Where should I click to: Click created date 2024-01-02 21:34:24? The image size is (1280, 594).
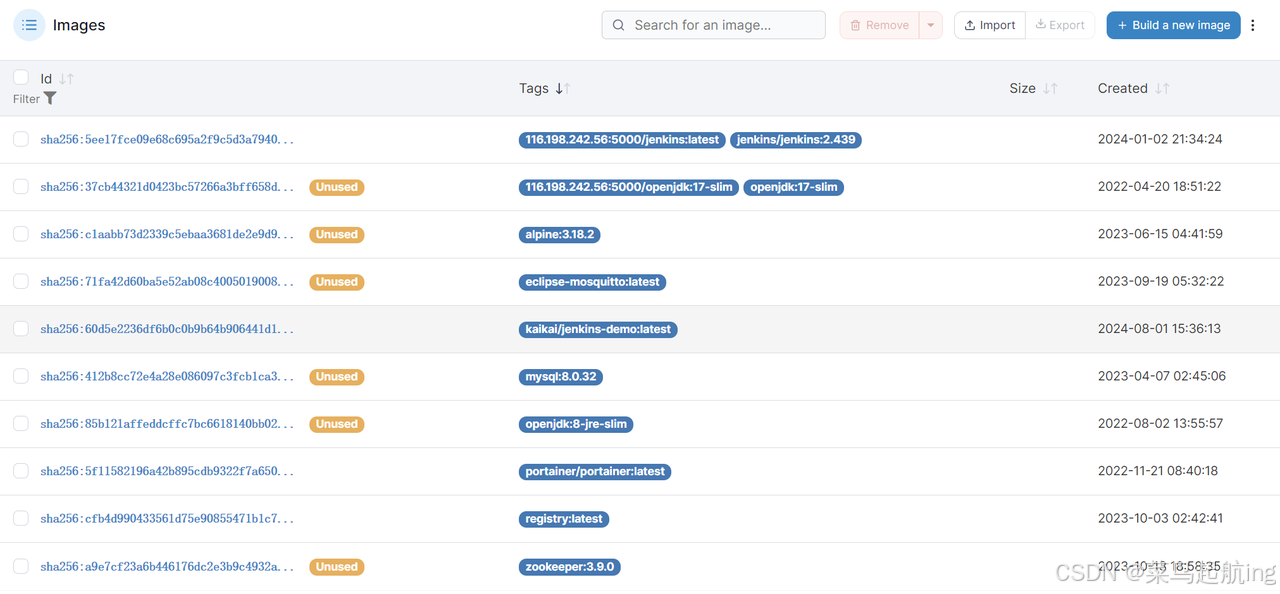click(1160, 139)
